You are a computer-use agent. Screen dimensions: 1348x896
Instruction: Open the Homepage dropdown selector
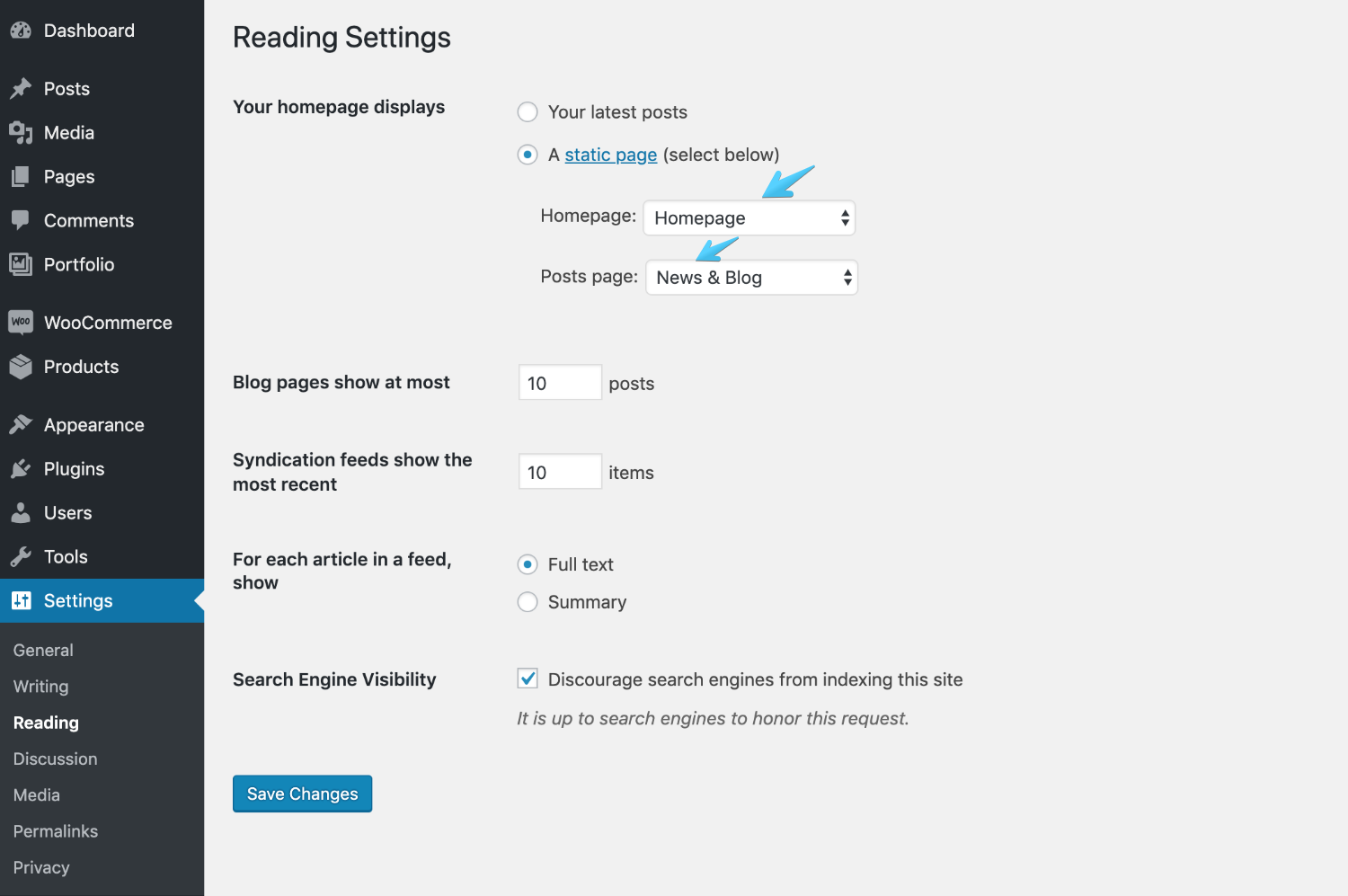click(749, 218)
